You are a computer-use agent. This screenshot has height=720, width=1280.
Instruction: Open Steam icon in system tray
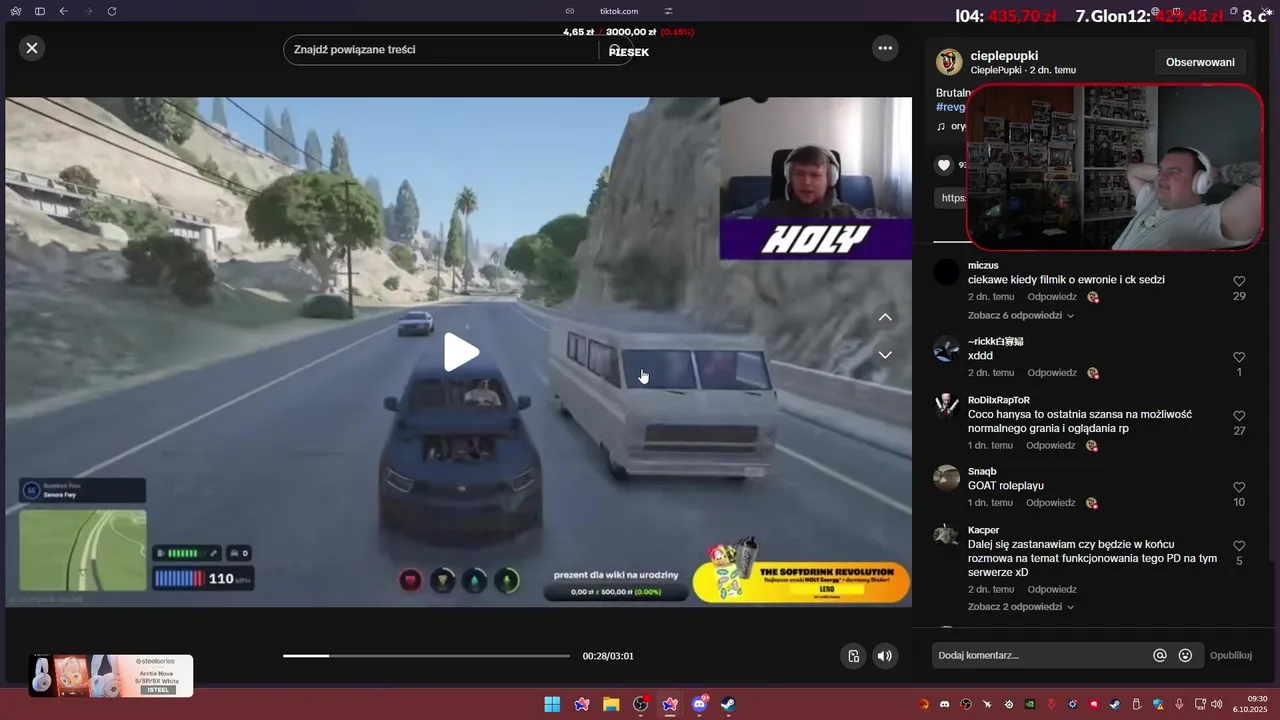point(1115,705)
